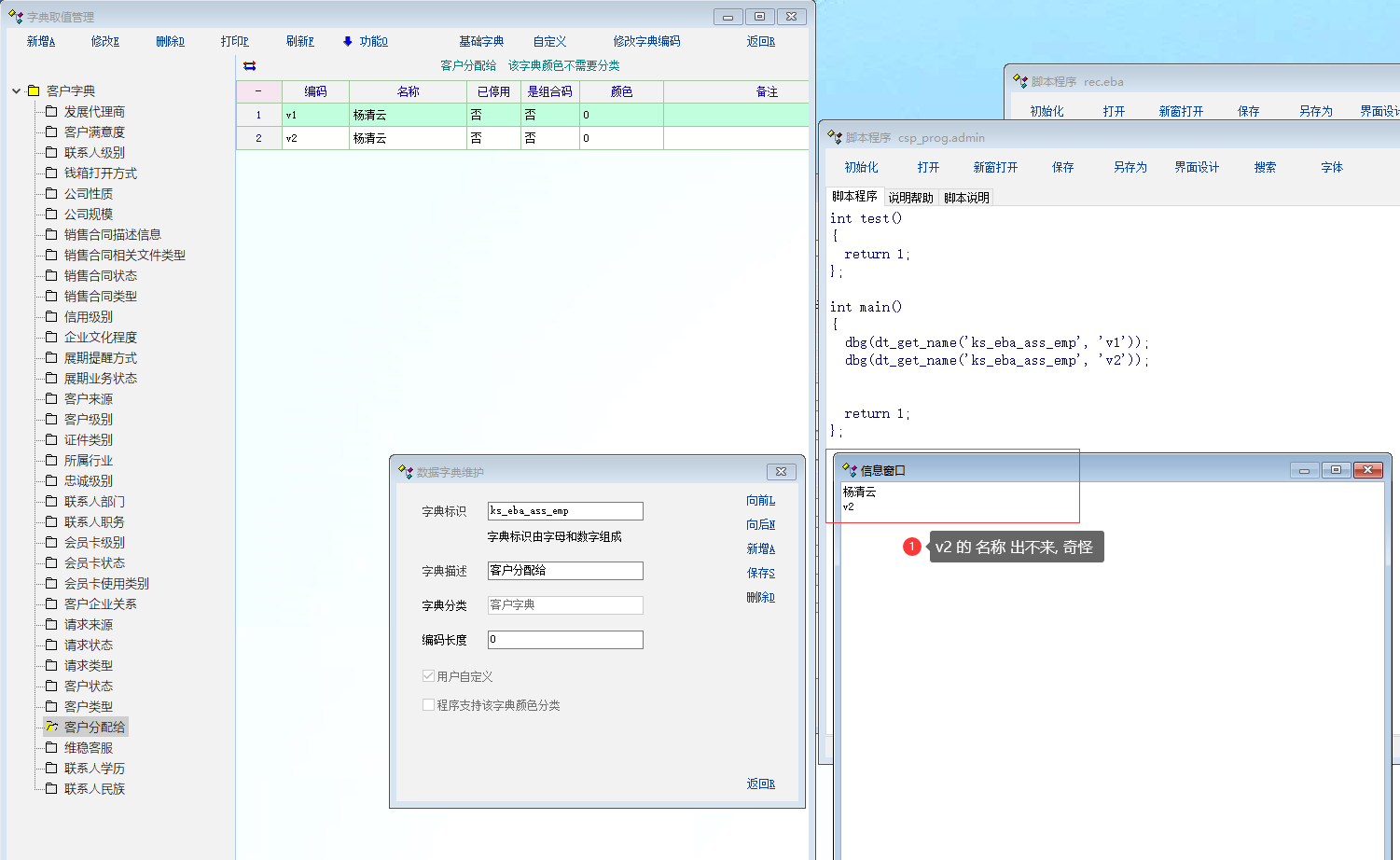Screen dimensions: 1400x860
Task: Click the 信息窗口 title bar icon
Action: tap(849, 470)
